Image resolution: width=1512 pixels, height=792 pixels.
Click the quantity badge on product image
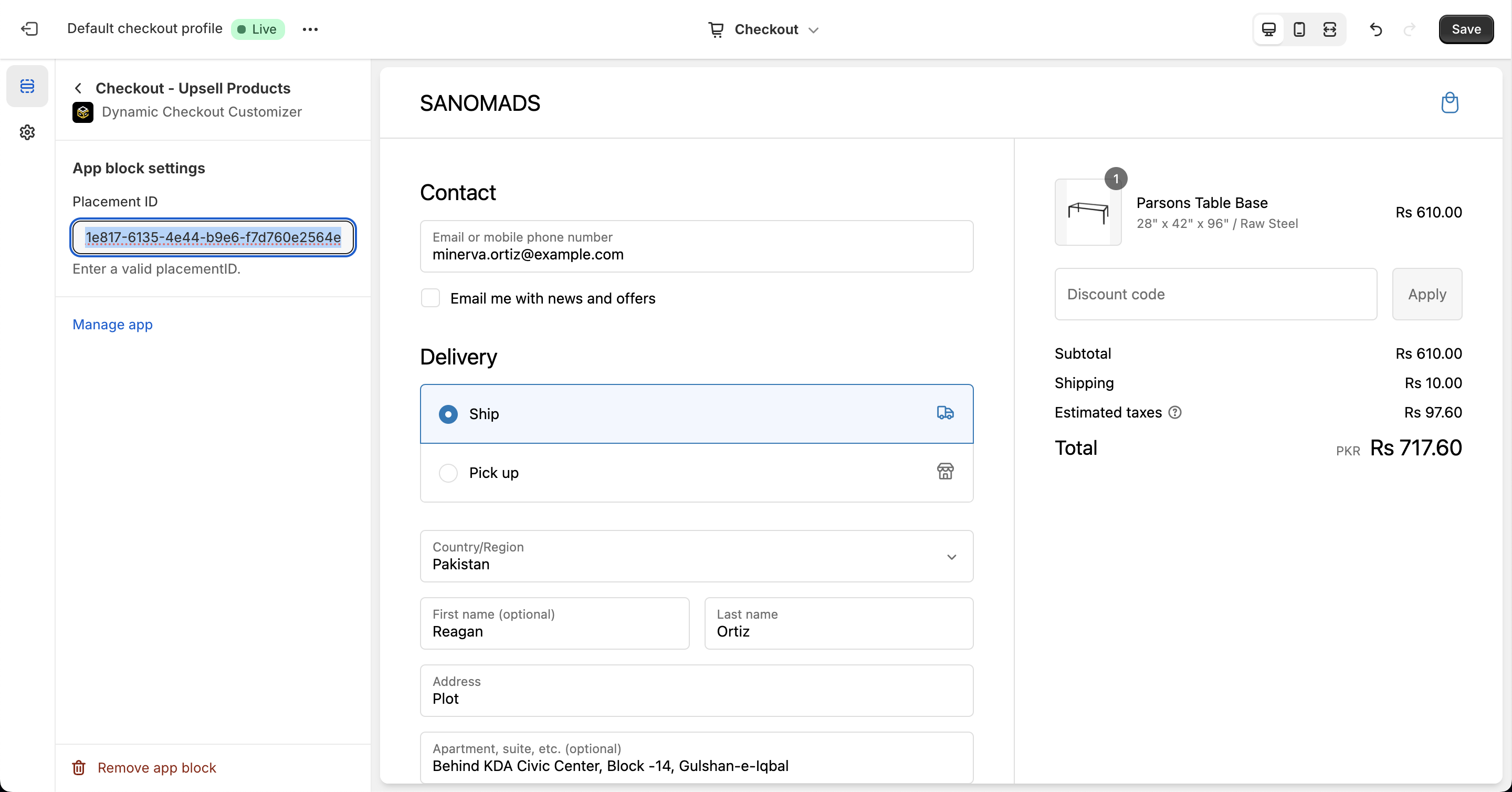[x=1116, y=179]
